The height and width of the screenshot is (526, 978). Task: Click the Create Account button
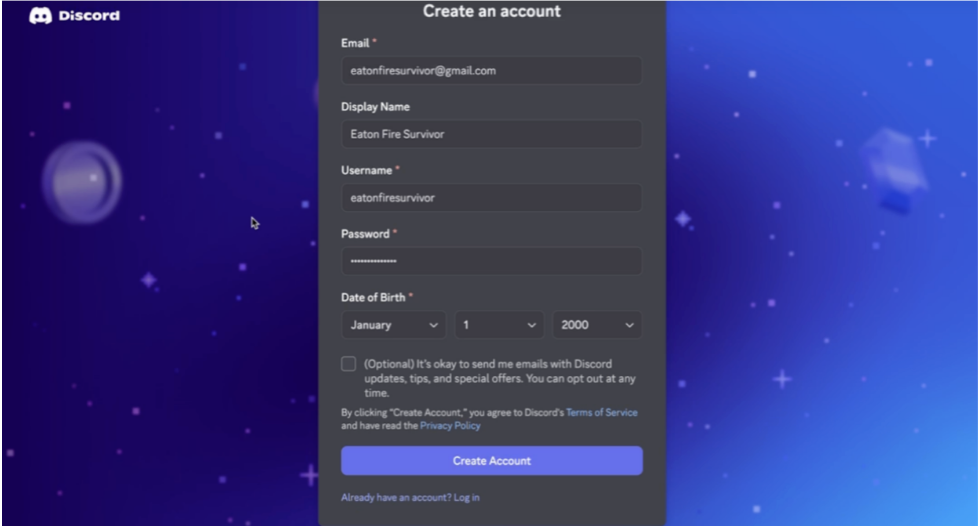point(491,460)
